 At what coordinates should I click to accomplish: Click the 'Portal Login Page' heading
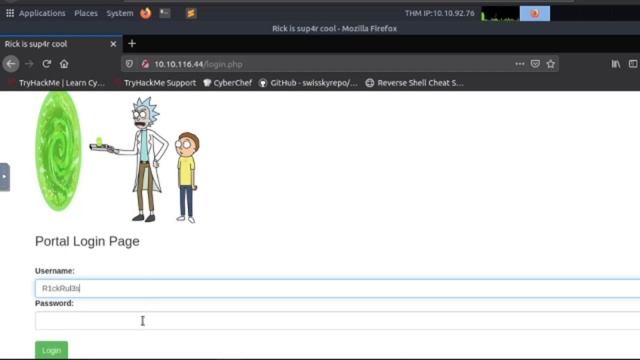(x=87, y=241)
